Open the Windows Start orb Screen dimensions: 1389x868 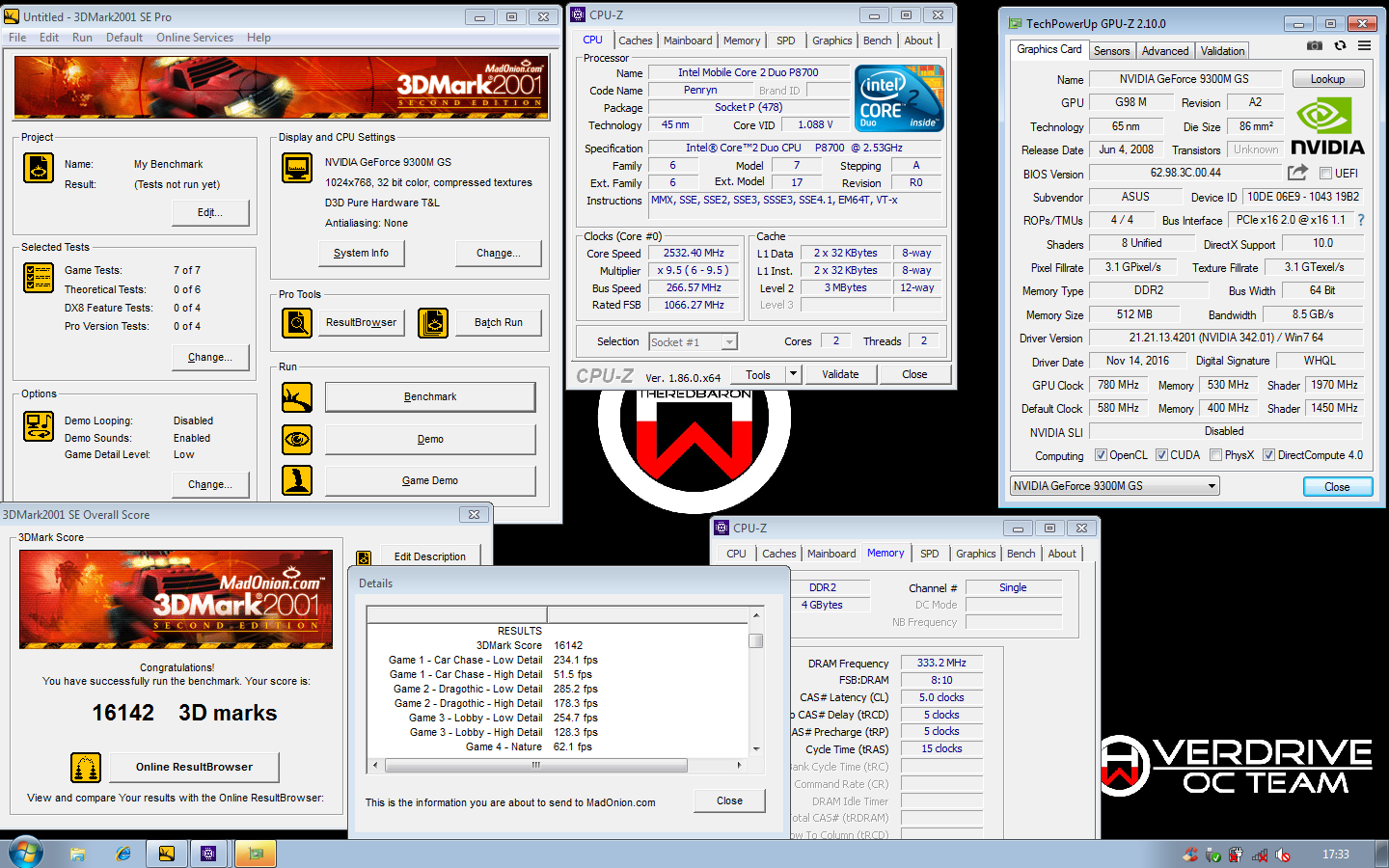pos(26,854)
